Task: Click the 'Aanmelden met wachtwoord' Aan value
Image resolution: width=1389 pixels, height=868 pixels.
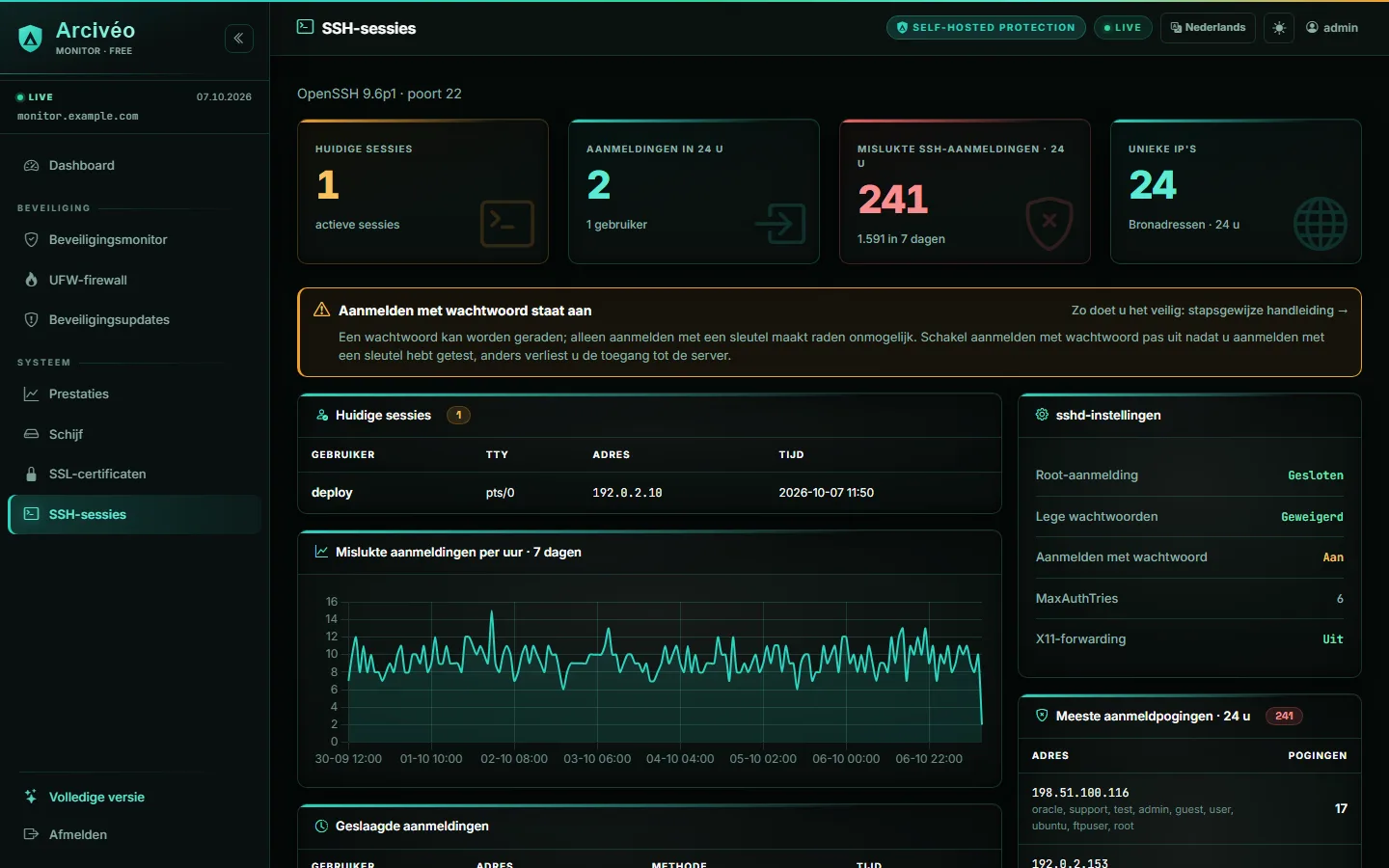Action: coord(1333,557)
